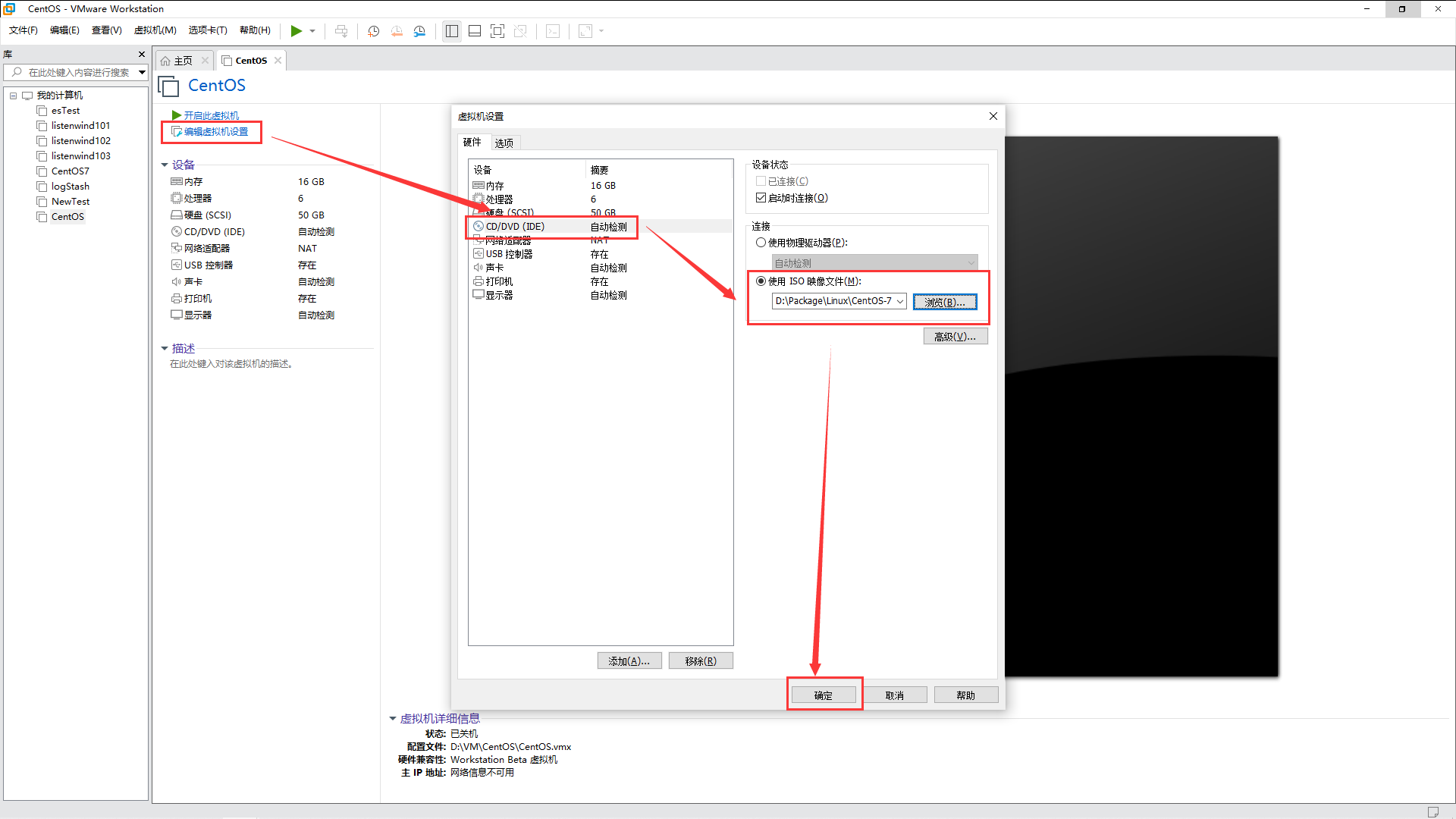This screenshot has height=819, width=1456.
Task: Open the 虚拟机(M) menu
Action: click(155, 30)
